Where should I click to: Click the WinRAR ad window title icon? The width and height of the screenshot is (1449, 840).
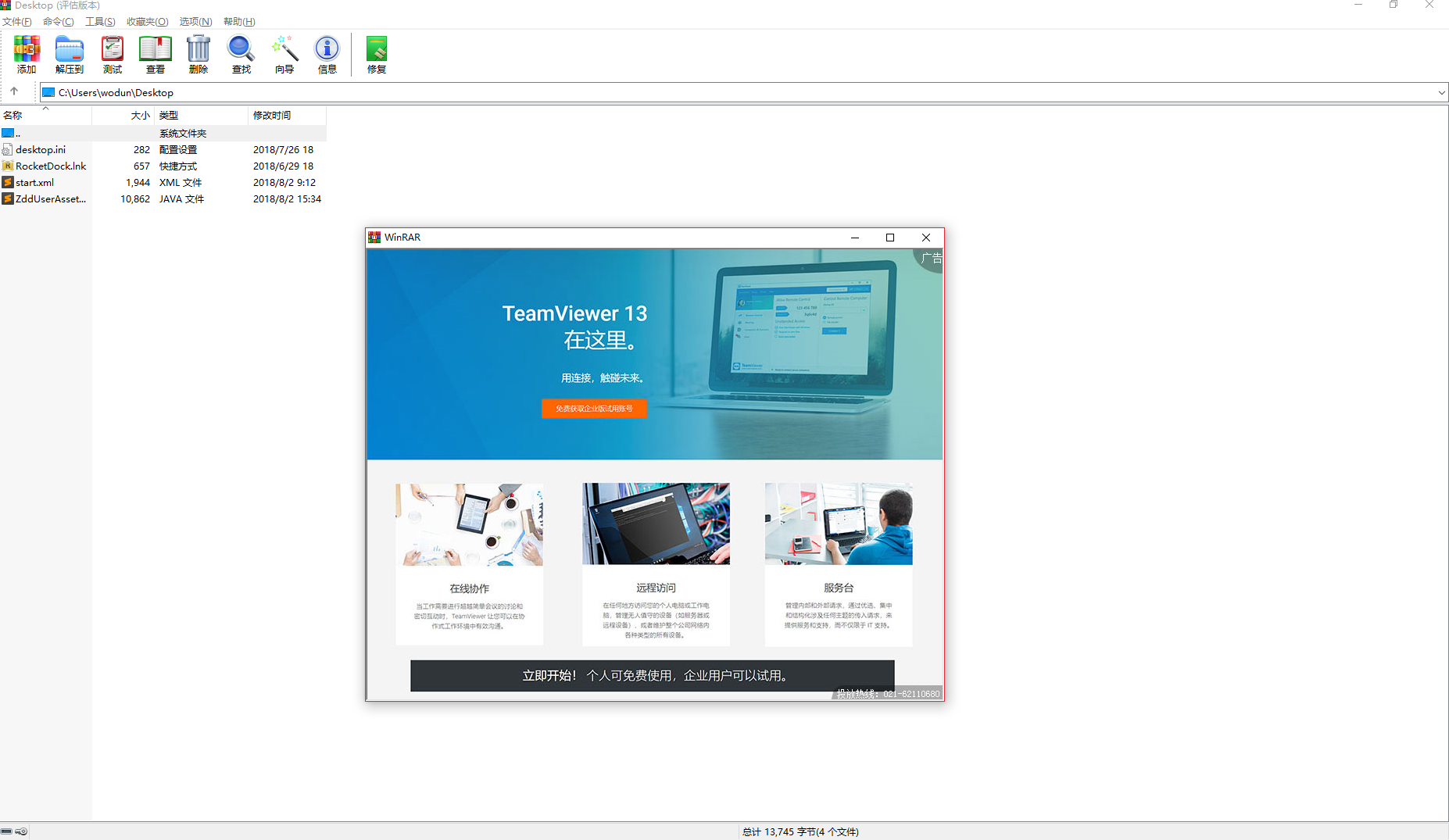pos(374,238)
